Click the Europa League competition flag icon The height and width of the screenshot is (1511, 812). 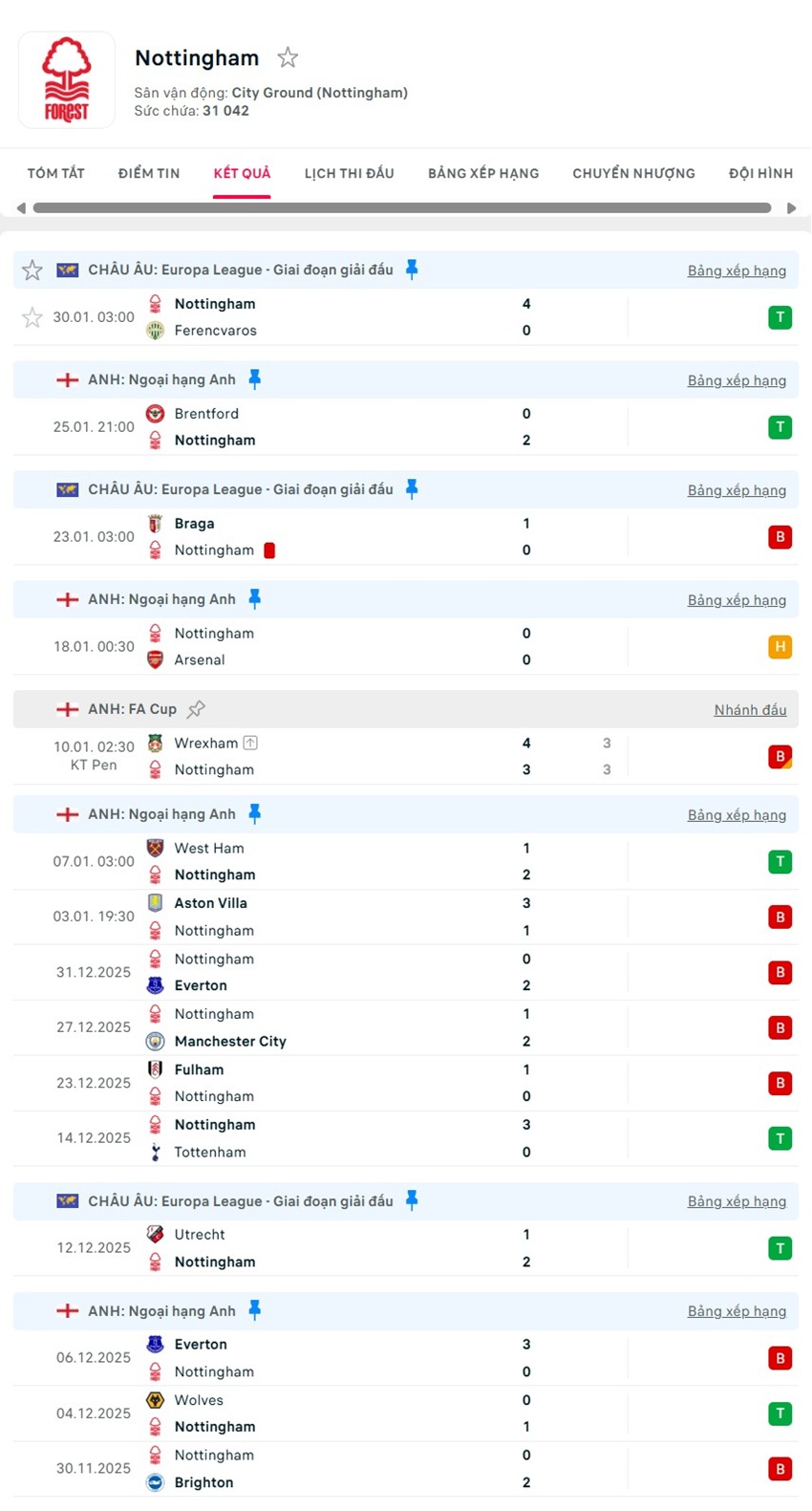click(x=67, y=270)
